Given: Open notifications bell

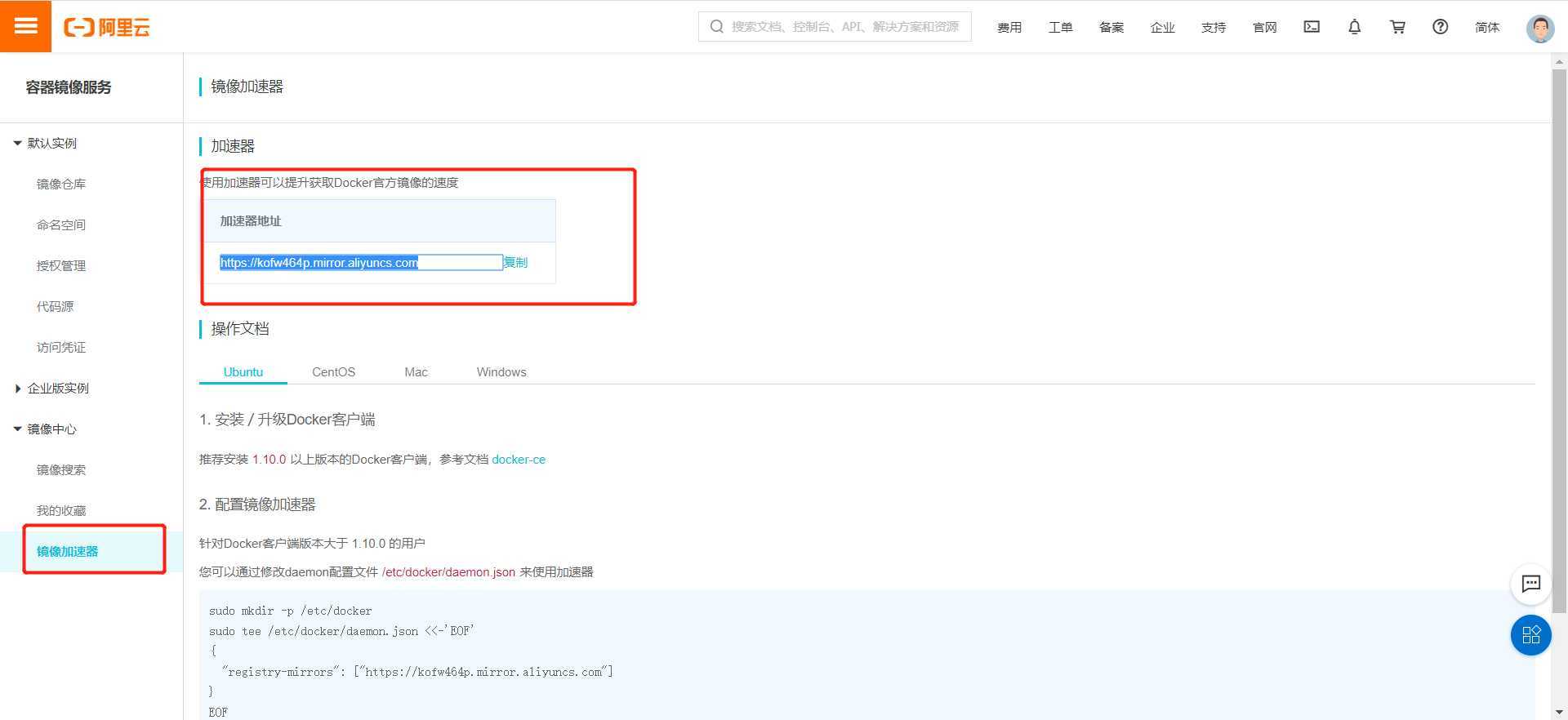Looking at the screenshot, I should [x=1354, y=27].
